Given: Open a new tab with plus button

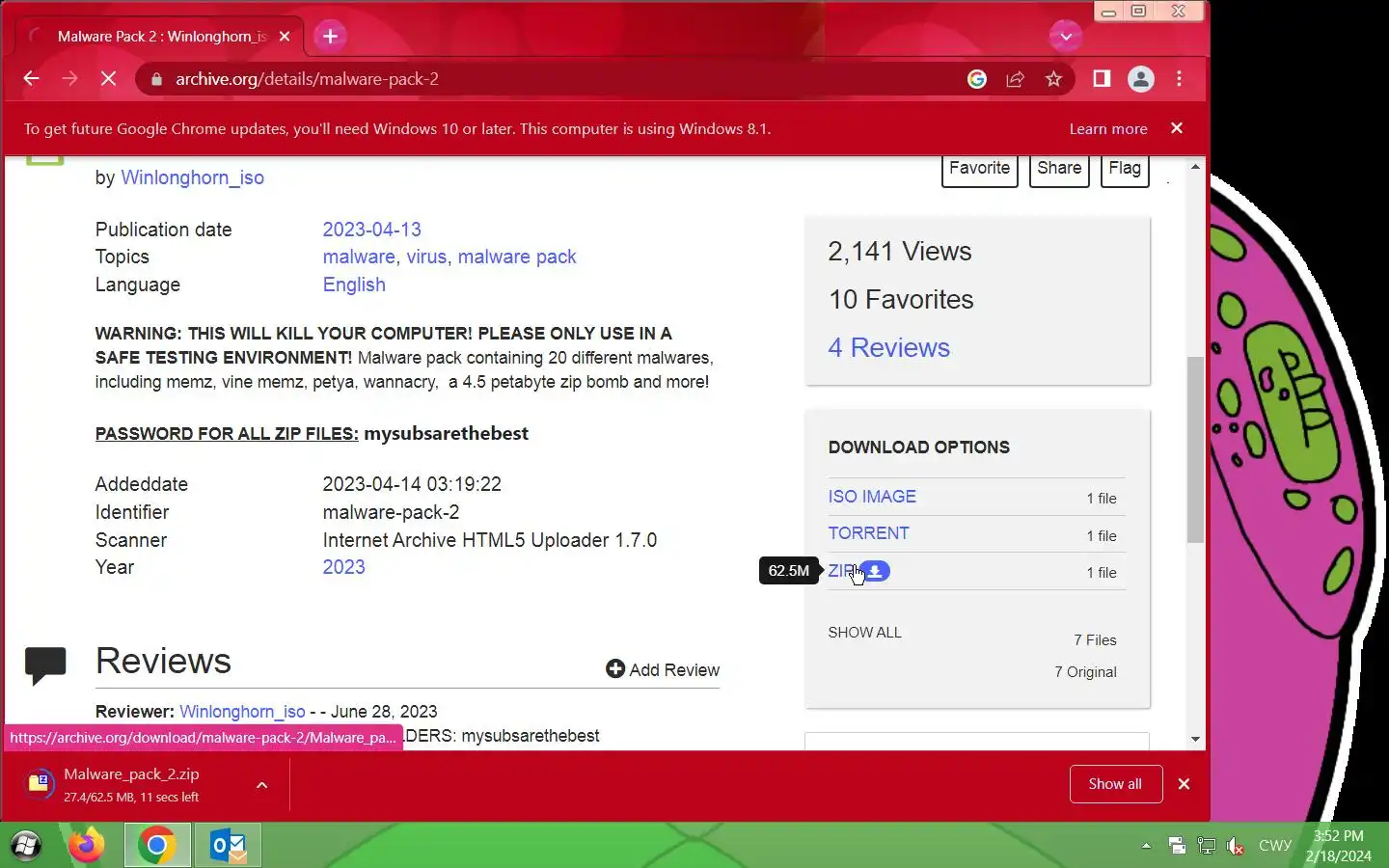Looking at the screenshot, I should click(330, 37).
